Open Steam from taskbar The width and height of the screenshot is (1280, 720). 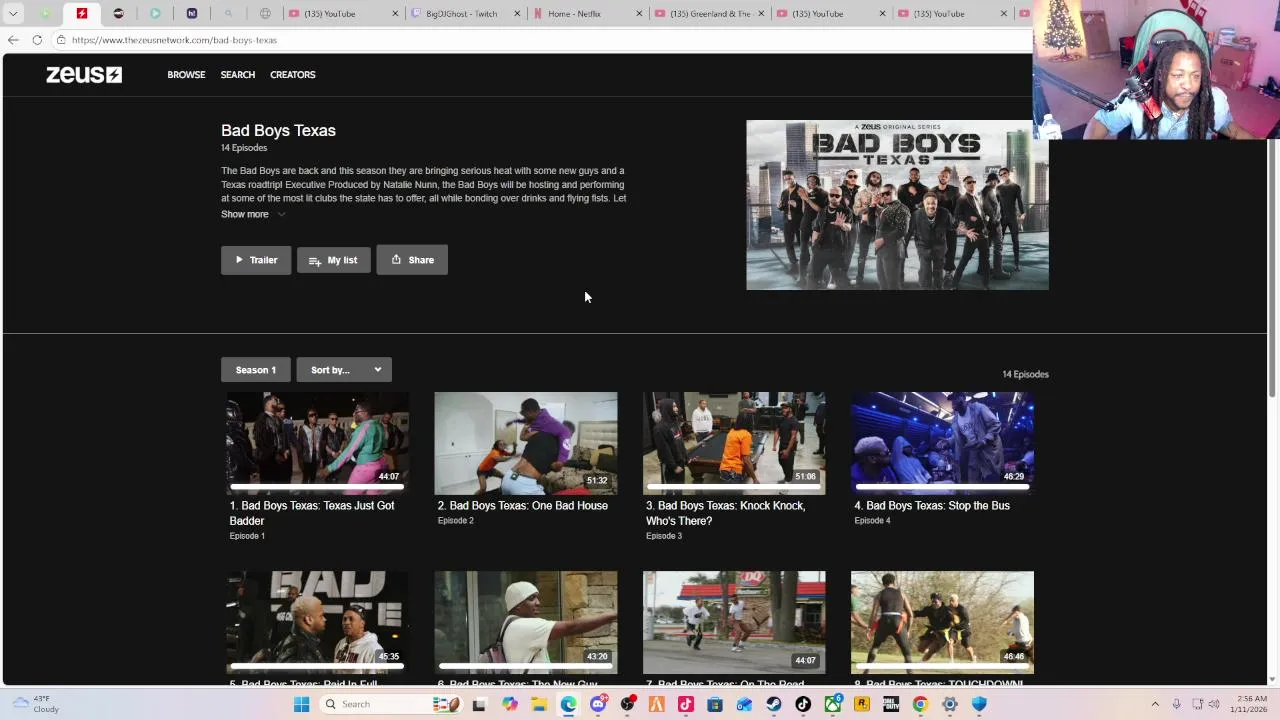pos(774,704)
